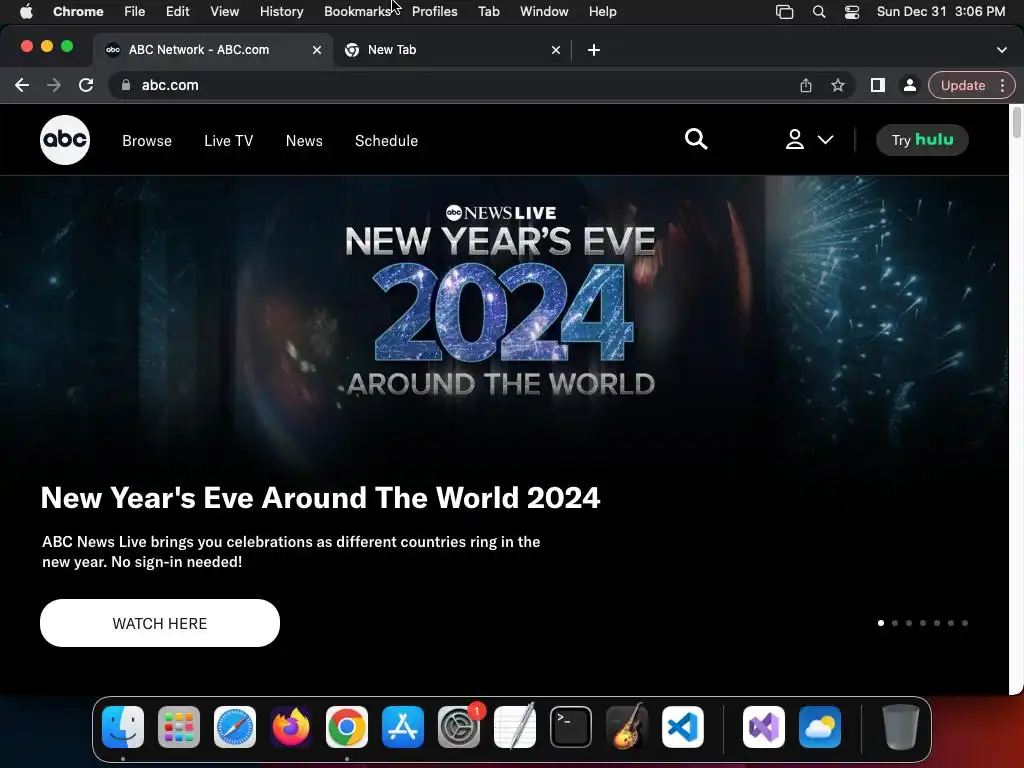Click the share page icon in address bar
Screen dimensions: 1024x768
(x=806, y=86)
